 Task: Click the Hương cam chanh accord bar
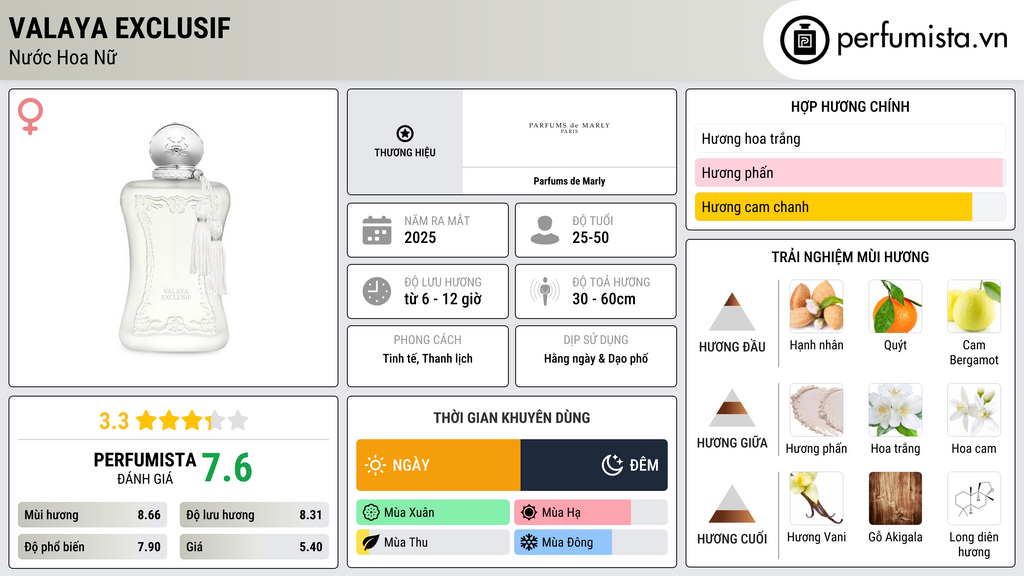[833, 207]
